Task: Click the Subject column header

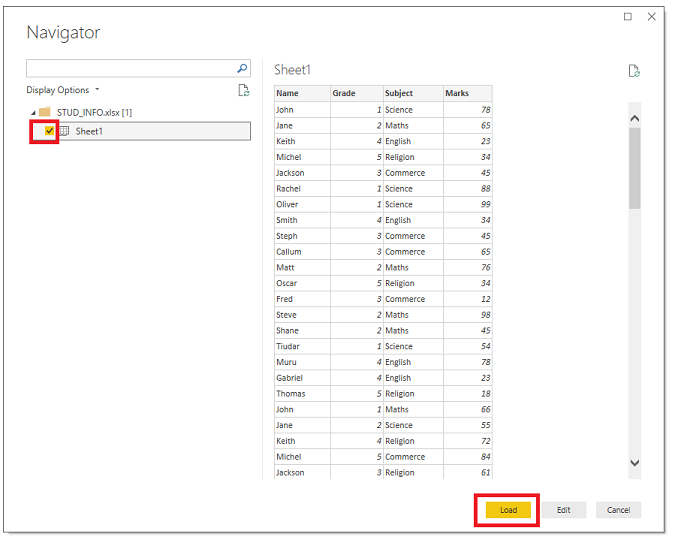Action: pyautogui.click(x=413, y=93)
